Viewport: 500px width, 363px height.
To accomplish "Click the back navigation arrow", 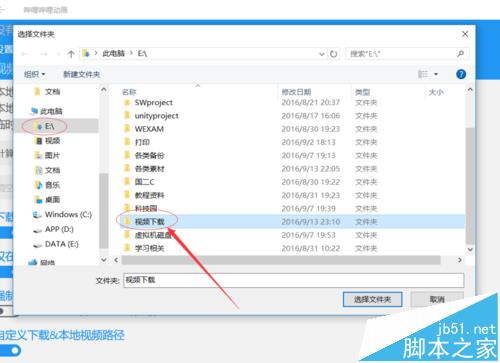I will click(x=25, y=54).
